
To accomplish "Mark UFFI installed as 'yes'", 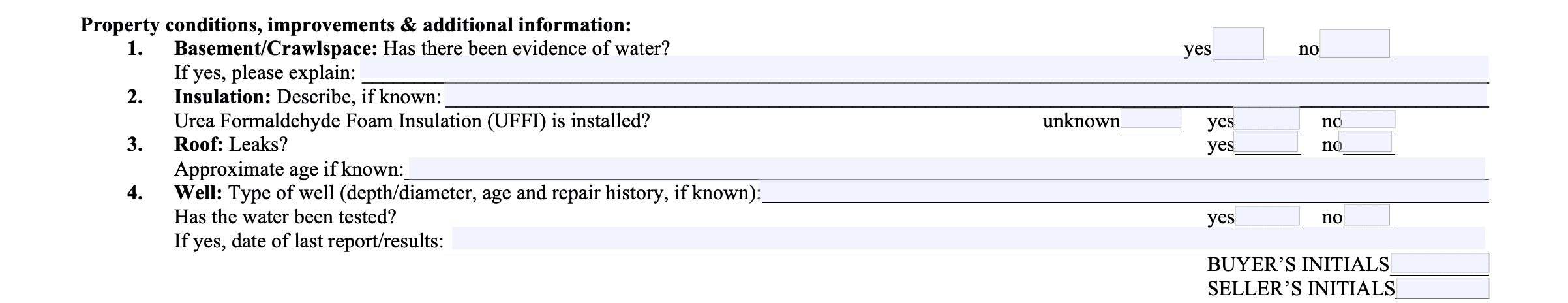I will click(1267, 119).
